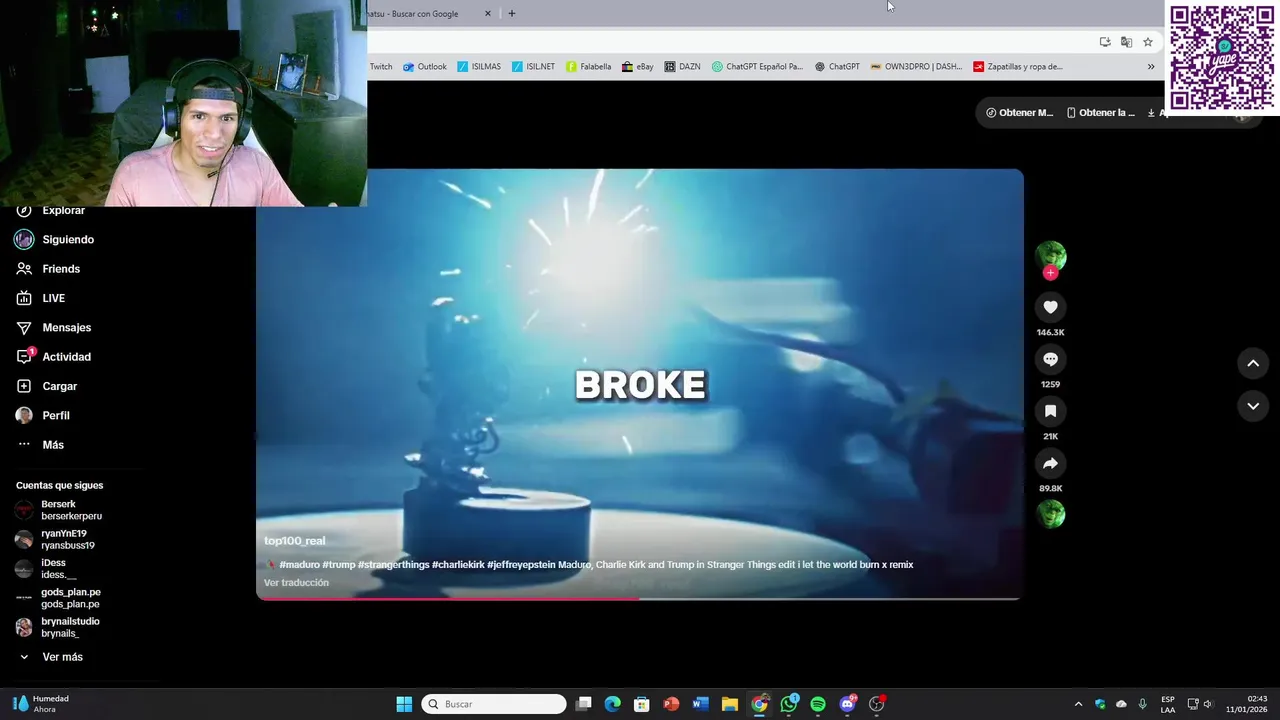
Task: Click the #maduro hashtag
Action: [x=299, y=565]
